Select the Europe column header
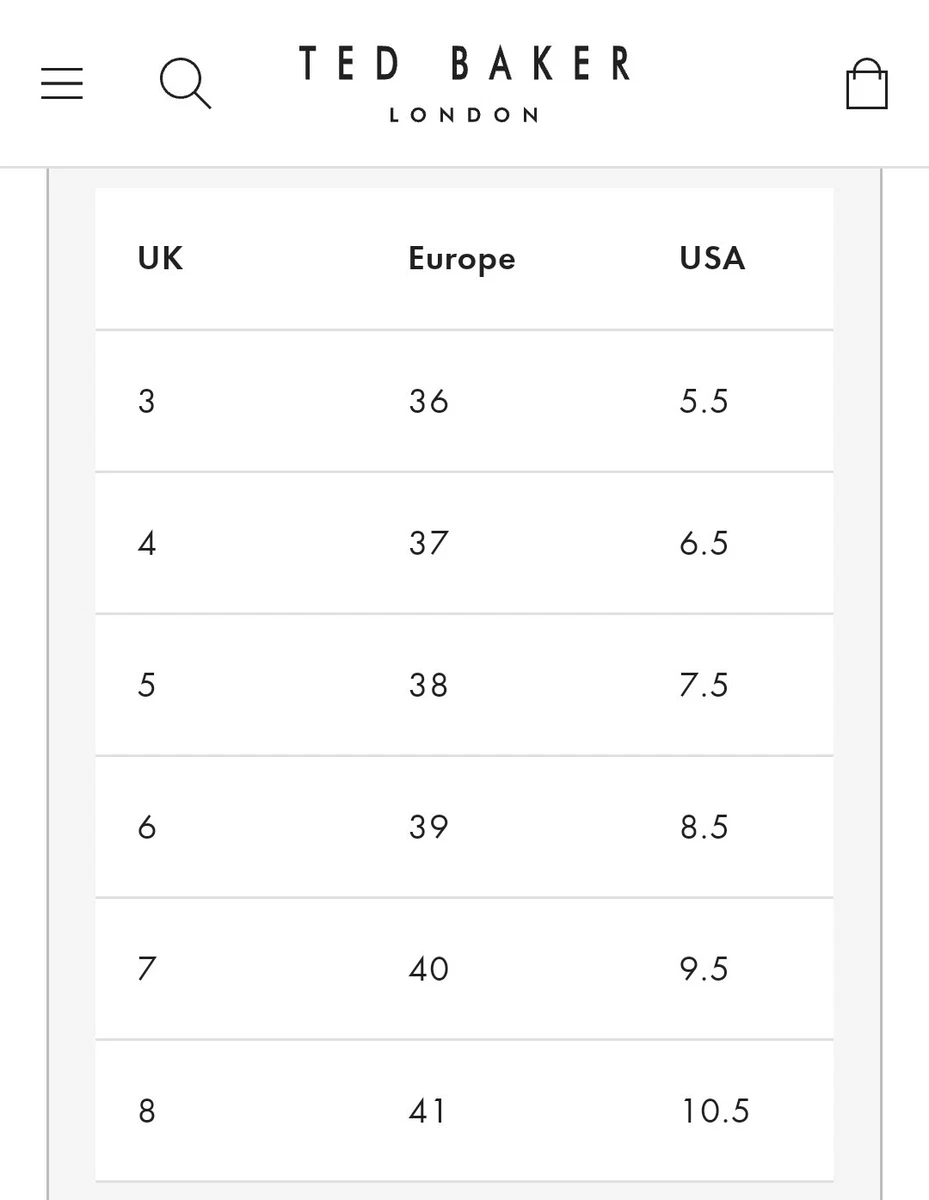This screenshot has height=1200, width=929. click(x=462, y=260)
